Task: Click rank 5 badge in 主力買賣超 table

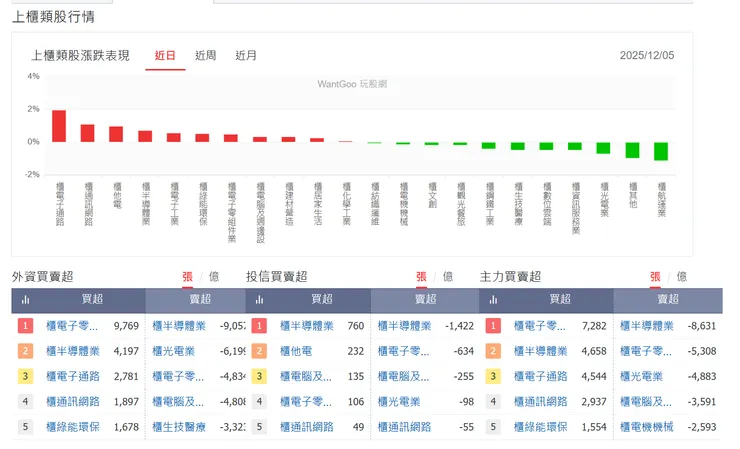Action: point(493,427)
